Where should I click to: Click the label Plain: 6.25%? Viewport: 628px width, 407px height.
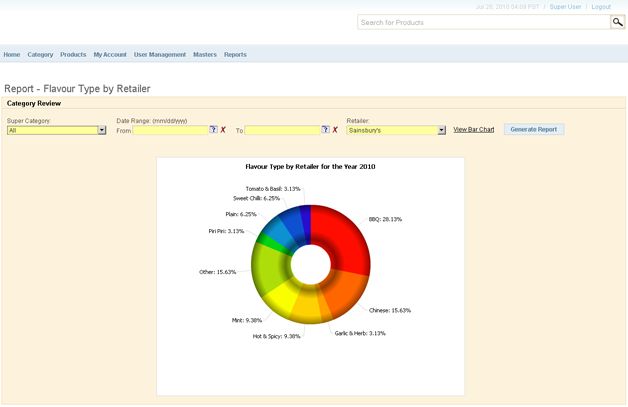[241, 214]
